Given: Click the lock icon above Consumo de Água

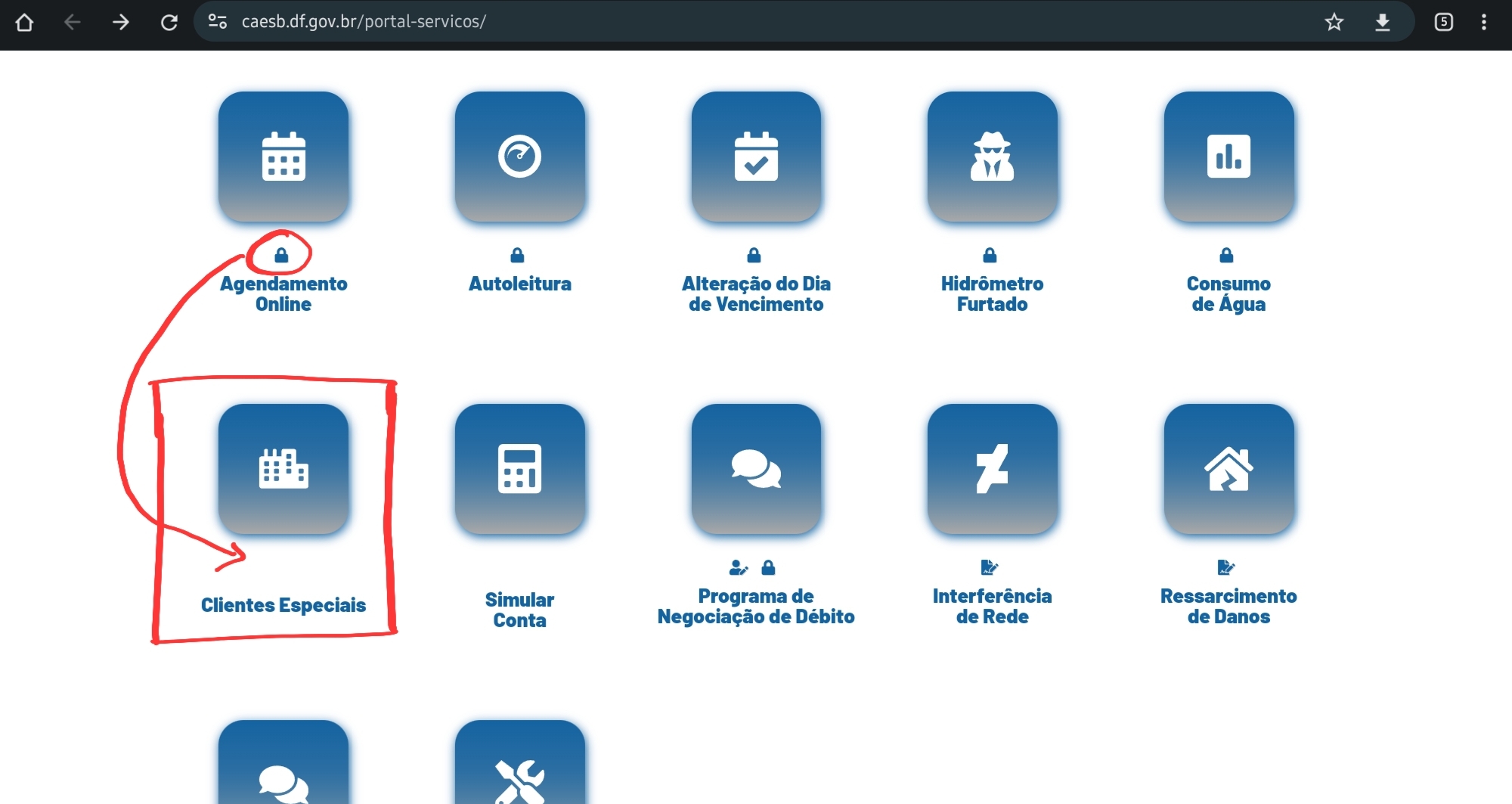Looking at the screenshot, I should point(1226,255).
